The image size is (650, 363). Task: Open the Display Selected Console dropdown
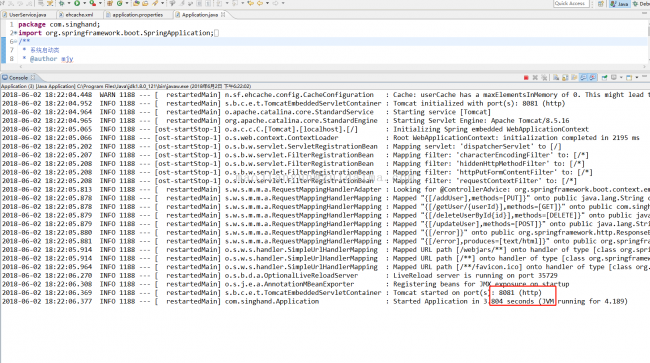pyautogui.click(x=621, y=78)
